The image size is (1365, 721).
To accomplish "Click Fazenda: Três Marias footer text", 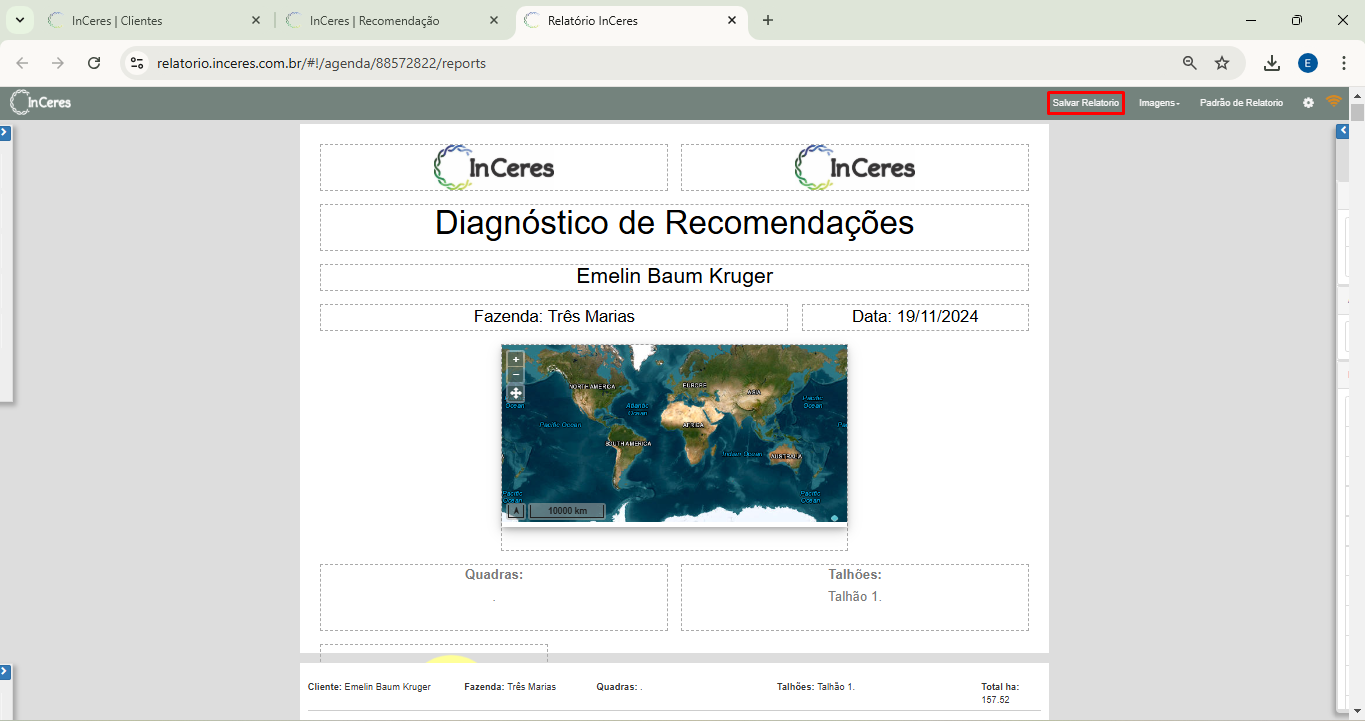I will [x=510, y=687].
